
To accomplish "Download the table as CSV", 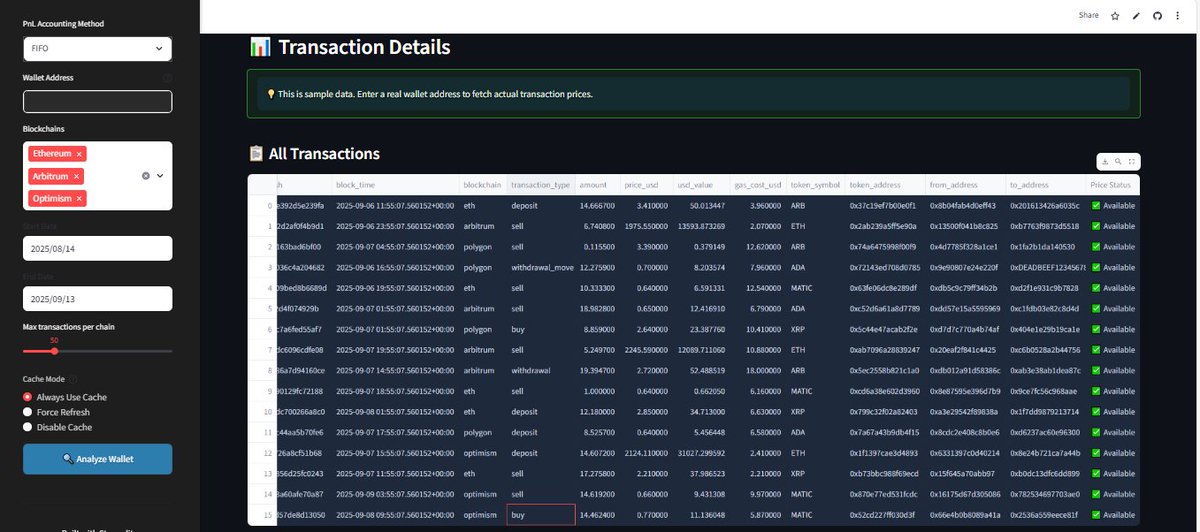I will point(1105,160).
